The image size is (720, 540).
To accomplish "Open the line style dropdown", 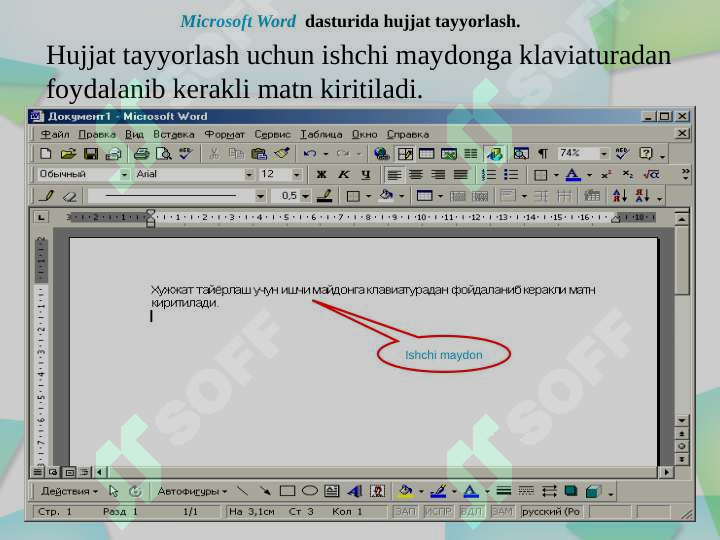I will (x=260, y=196).
